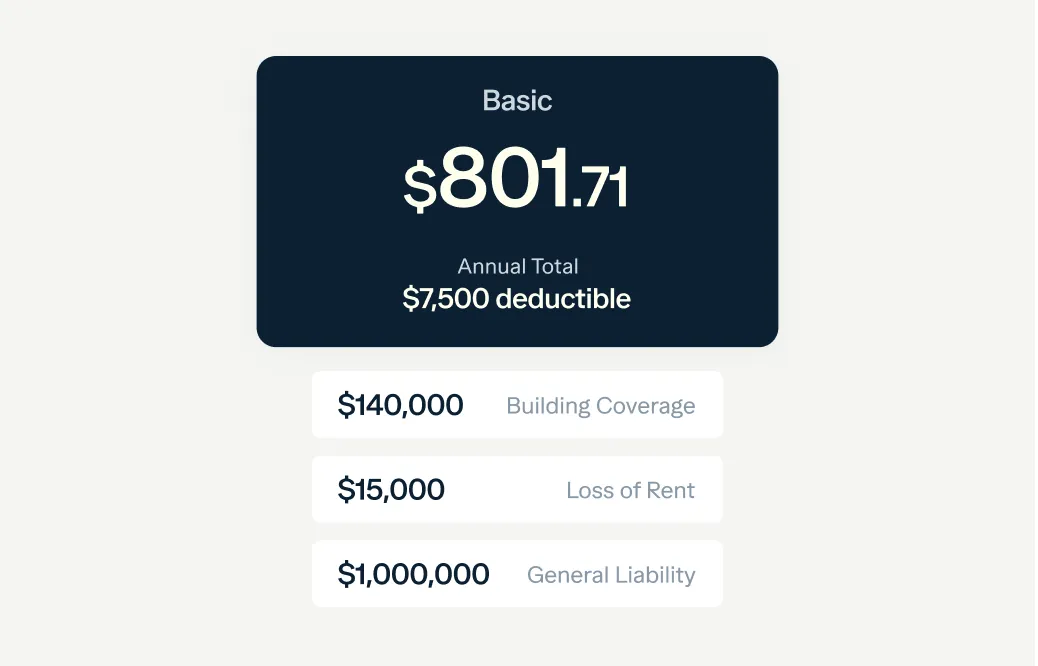1038x666 pixels.
Task: Click the word Total under the price
Action: click(555, 266)
